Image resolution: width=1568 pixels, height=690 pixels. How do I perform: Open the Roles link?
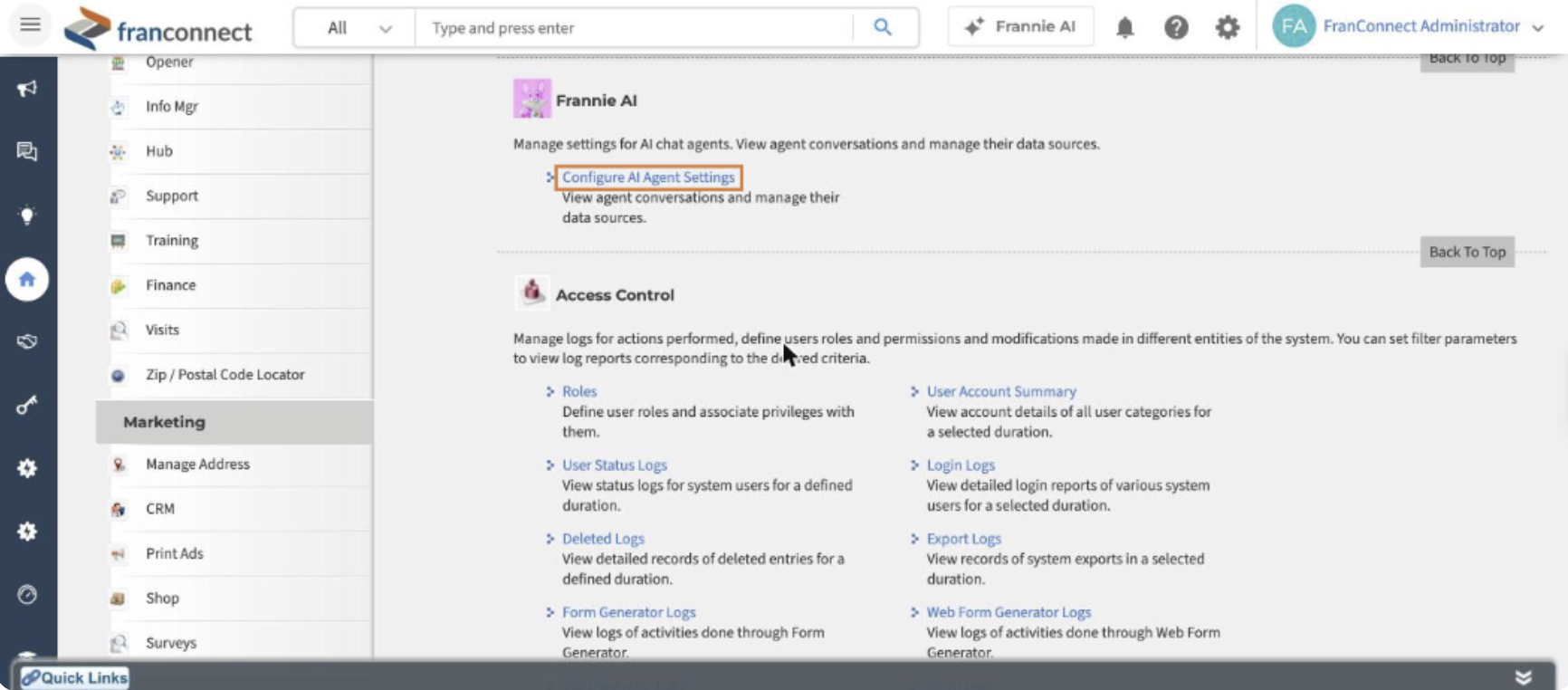point(579,391)
